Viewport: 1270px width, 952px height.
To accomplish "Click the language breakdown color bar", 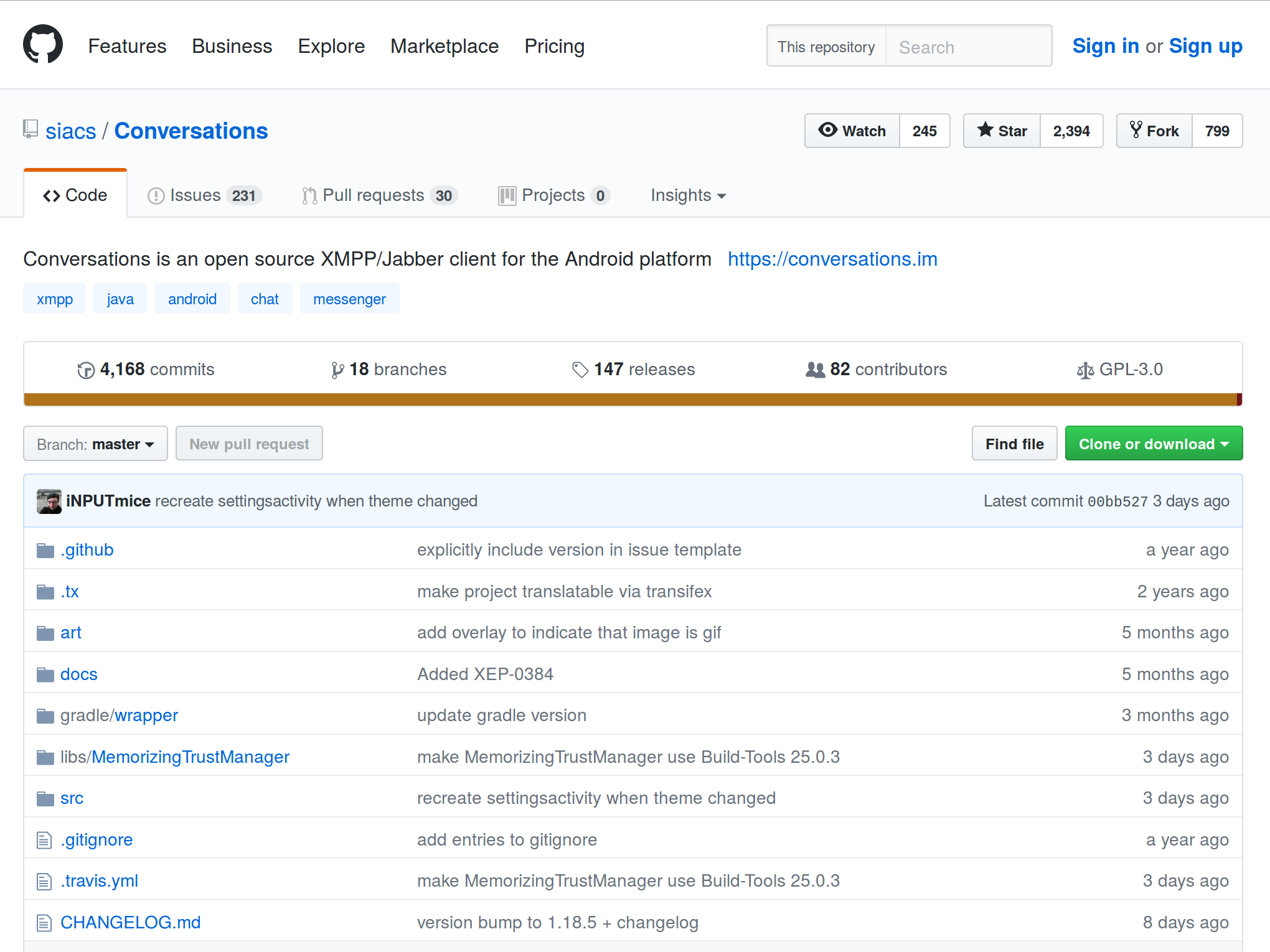I will 633,399.
